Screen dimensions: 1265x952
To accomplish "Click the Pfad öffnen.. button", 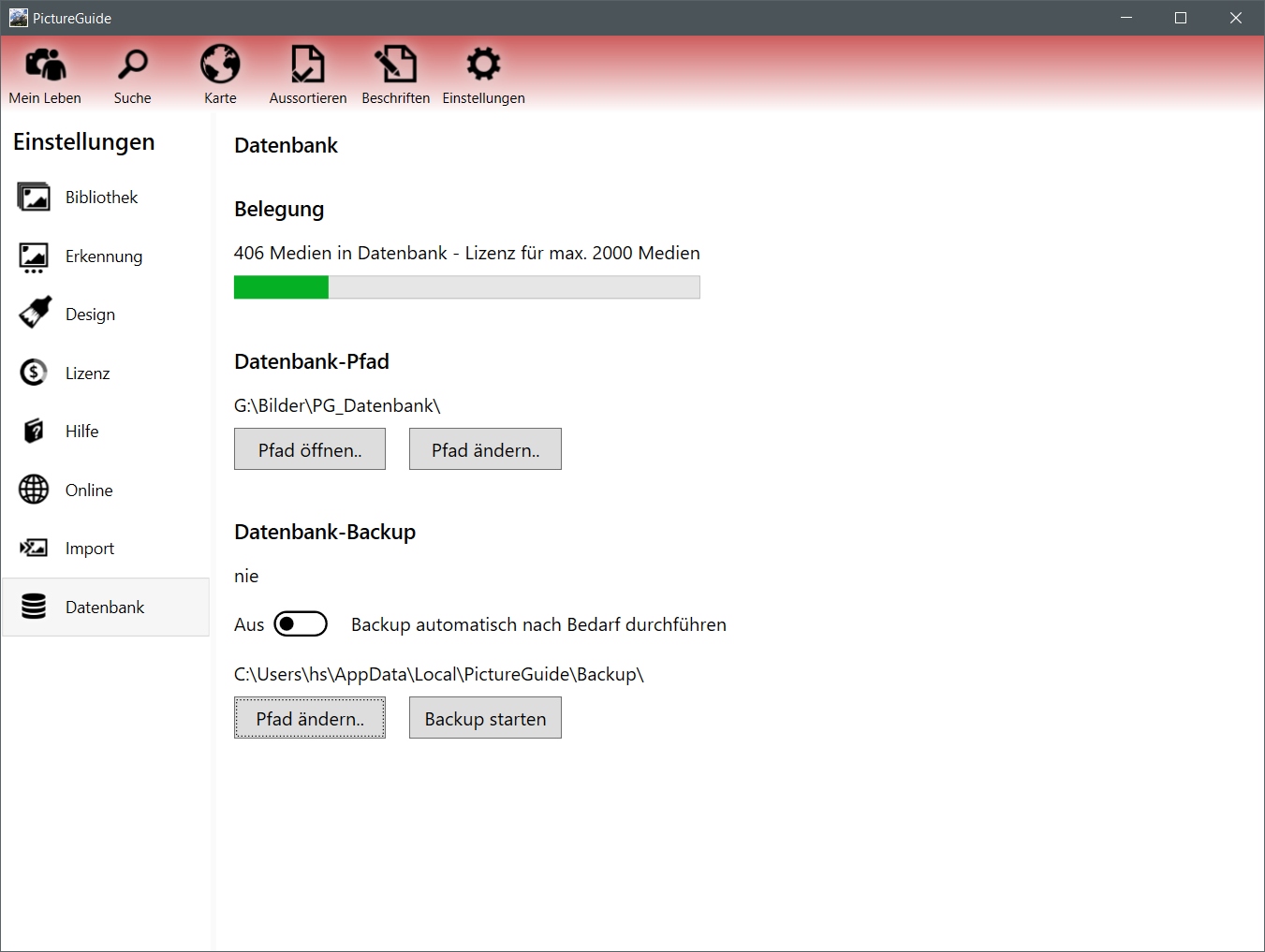I will [310, 449].
